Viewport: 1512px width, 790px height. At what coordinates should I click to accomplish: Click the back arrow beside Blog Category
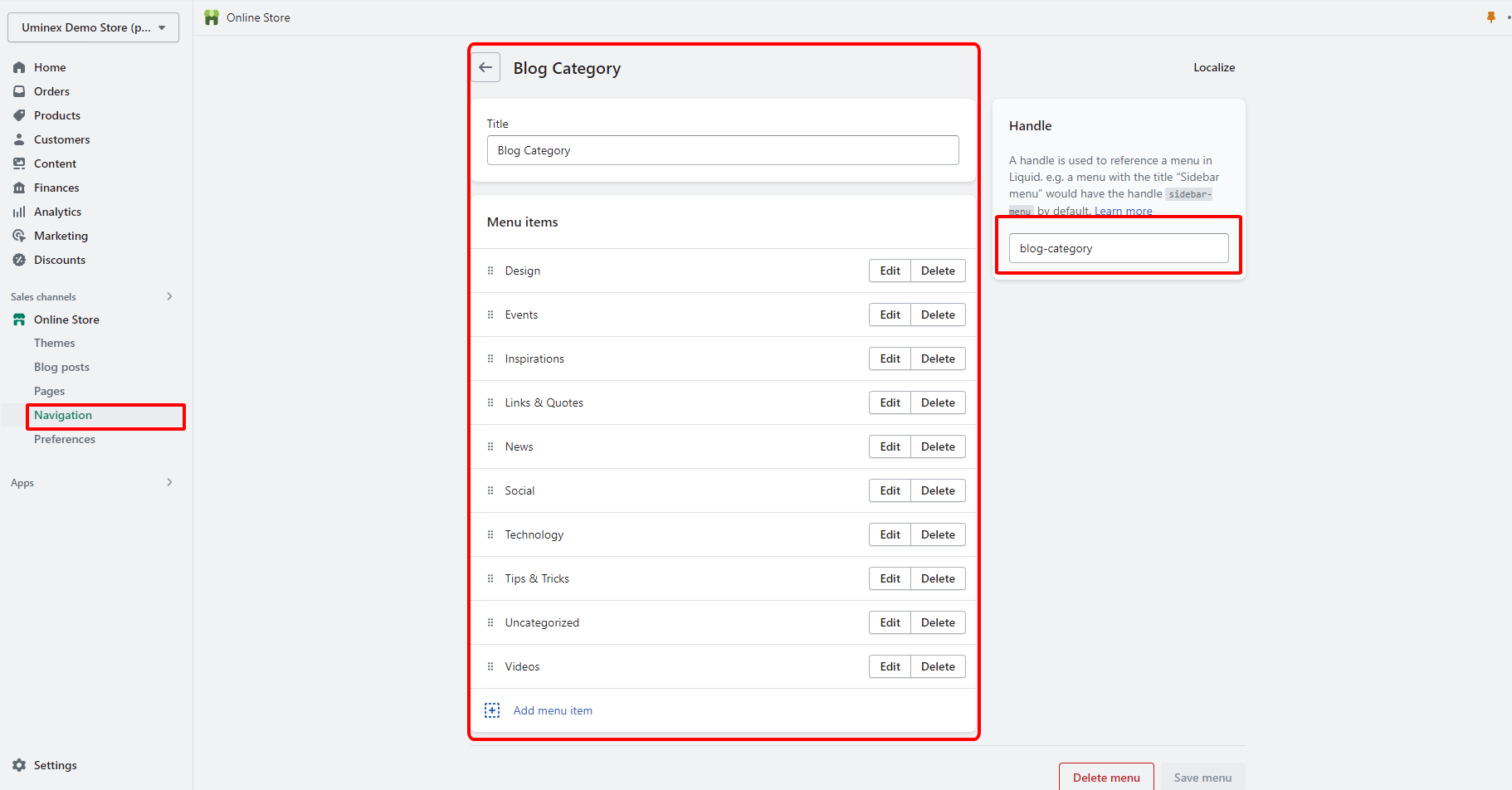click(485, 68)
